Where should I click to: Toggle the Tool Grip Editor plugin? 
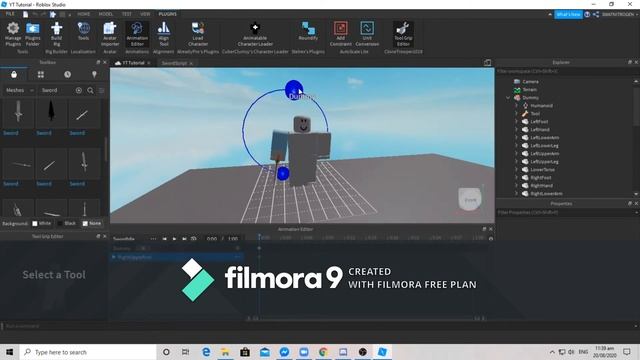403,34
